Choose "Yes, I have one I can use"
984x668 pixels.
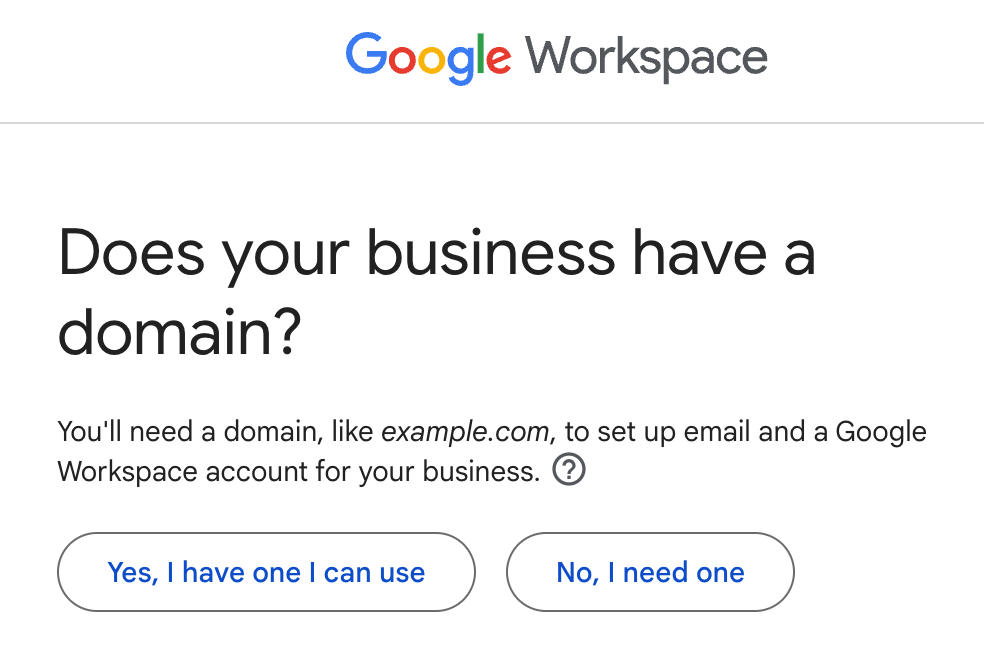coord(266,572)
